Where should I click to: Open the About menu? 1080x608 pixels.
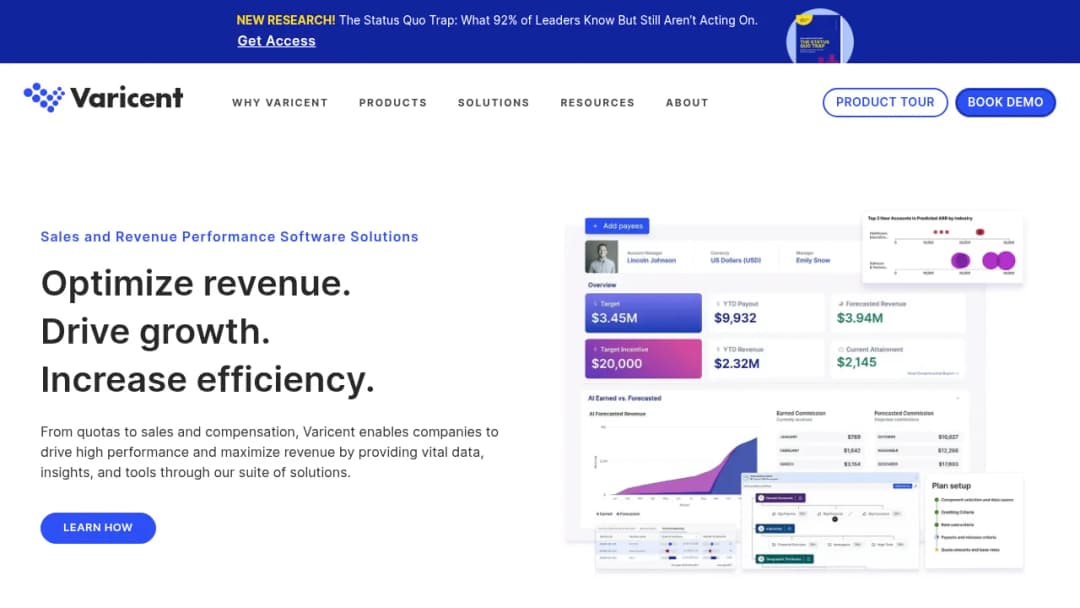tap(687, 103)
